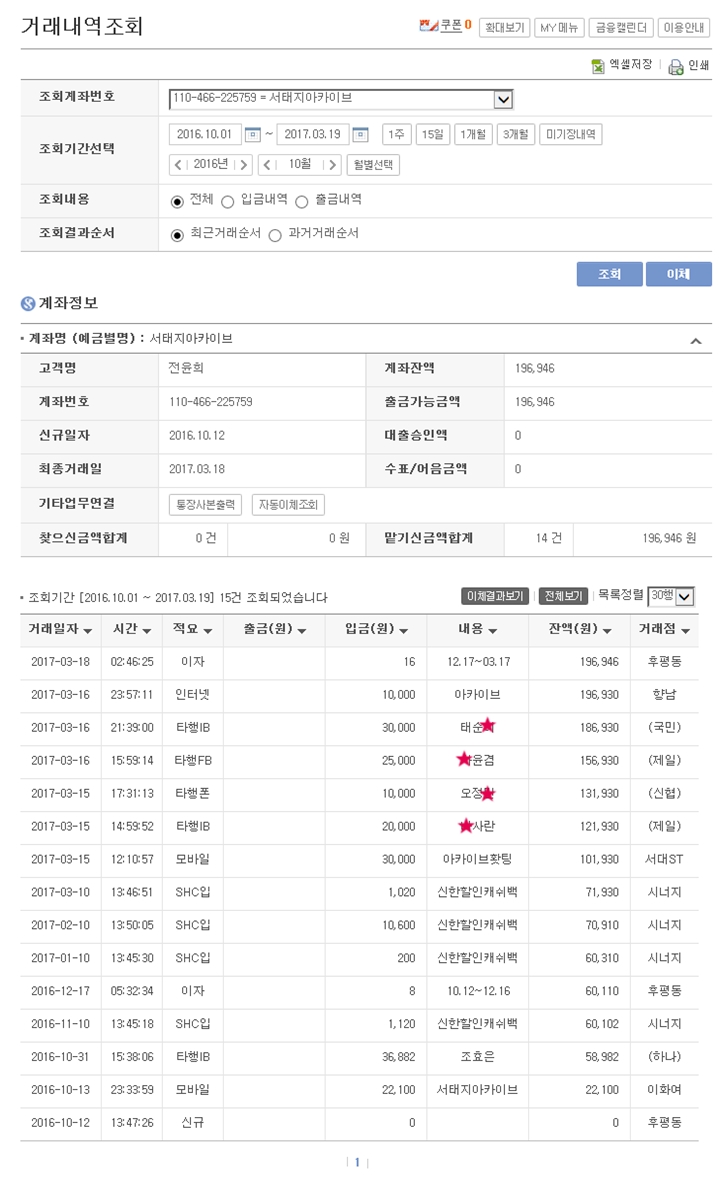Screen dimensions: 720x1182
Task: Click the blue 이체 button
Action: tap(679, 274)
